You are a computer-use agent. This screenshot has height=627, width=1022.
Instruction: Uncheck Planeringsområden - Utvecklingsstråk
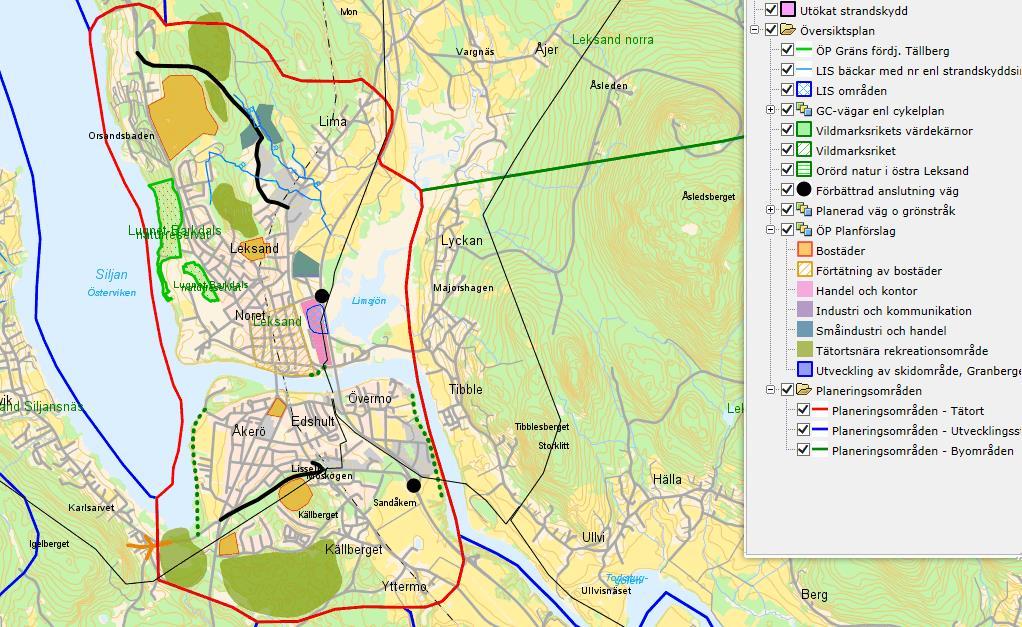(803, 430)
